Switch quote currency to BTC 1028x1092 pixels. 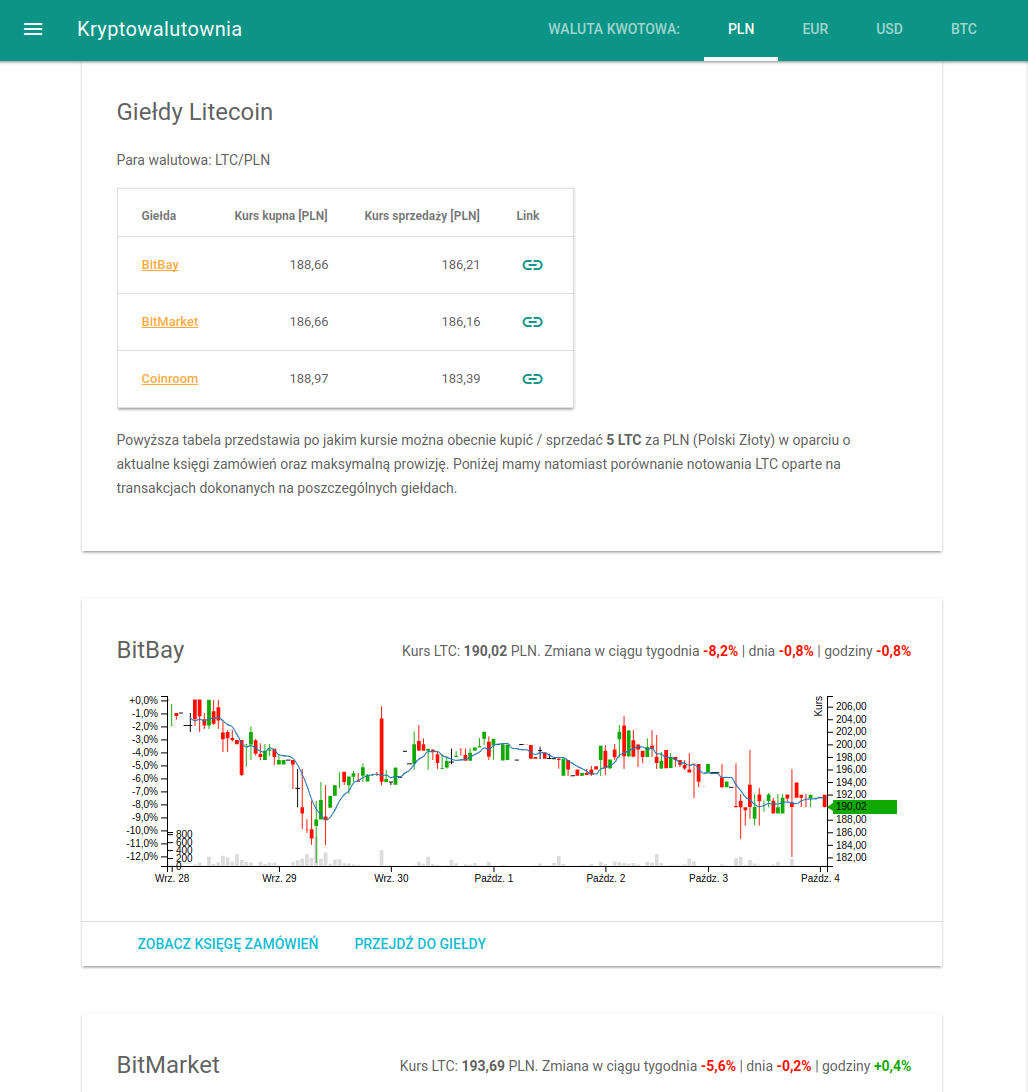[963, 29]
